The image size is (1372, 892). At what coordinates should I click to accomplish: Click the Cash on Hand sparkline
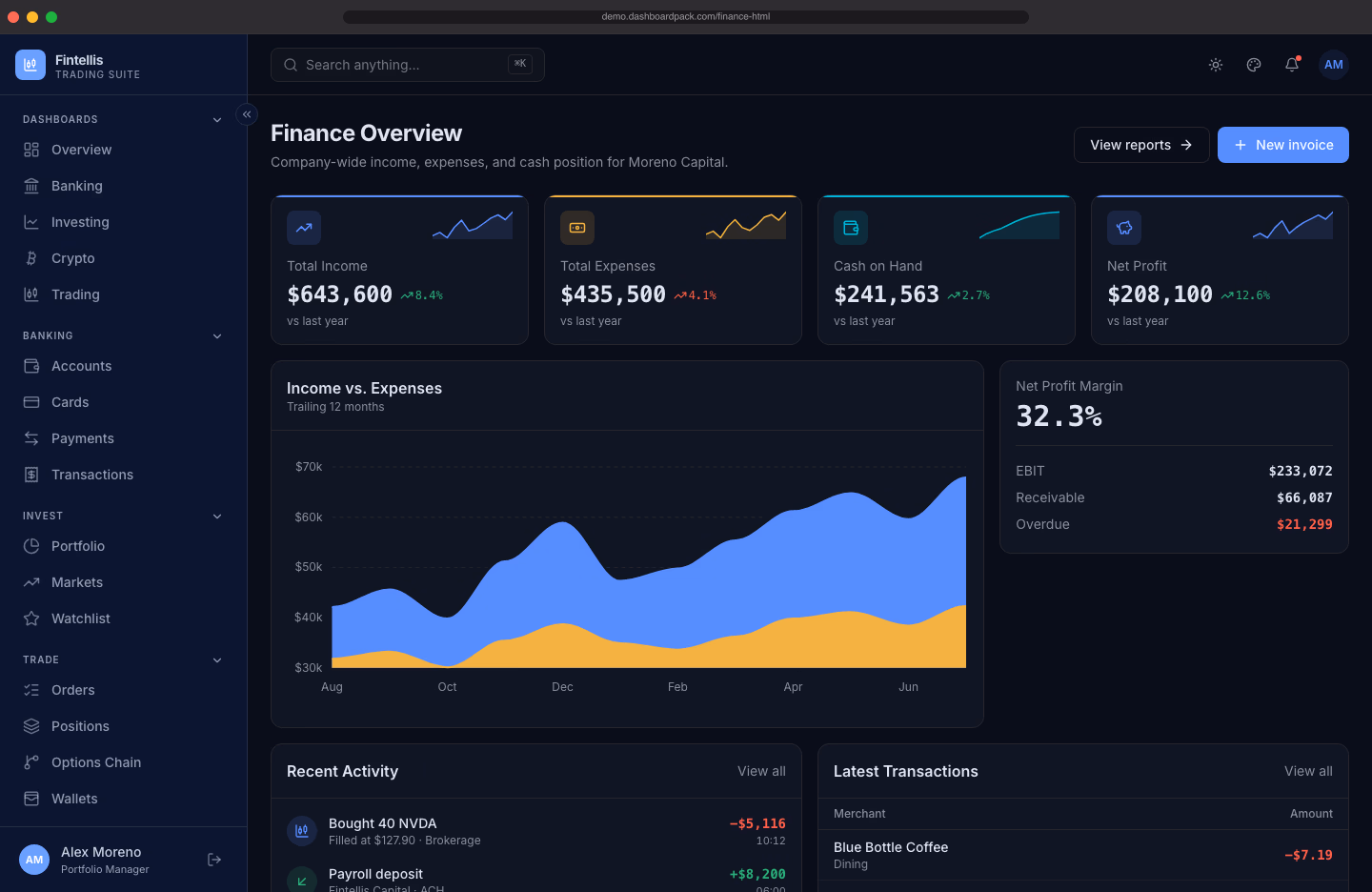1019,225
